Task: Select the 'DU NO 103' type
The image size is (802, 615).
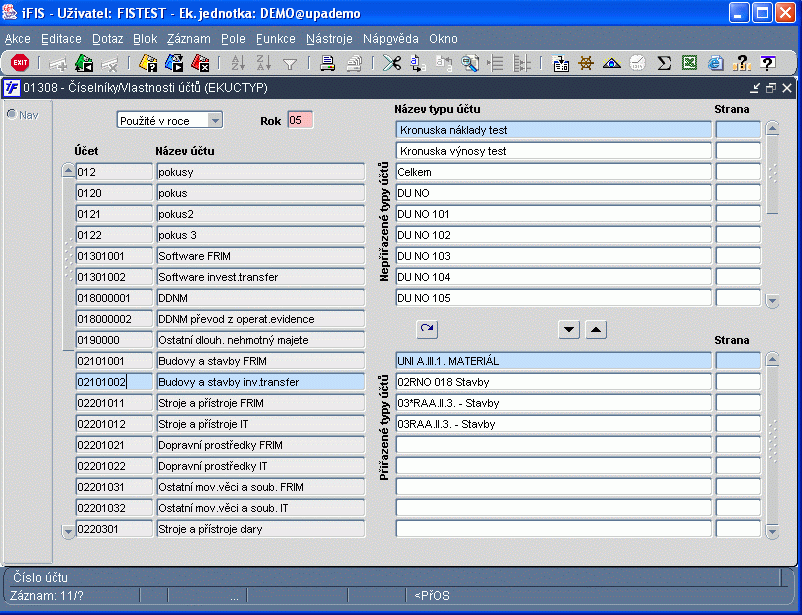Action: [x=553, y=256]
